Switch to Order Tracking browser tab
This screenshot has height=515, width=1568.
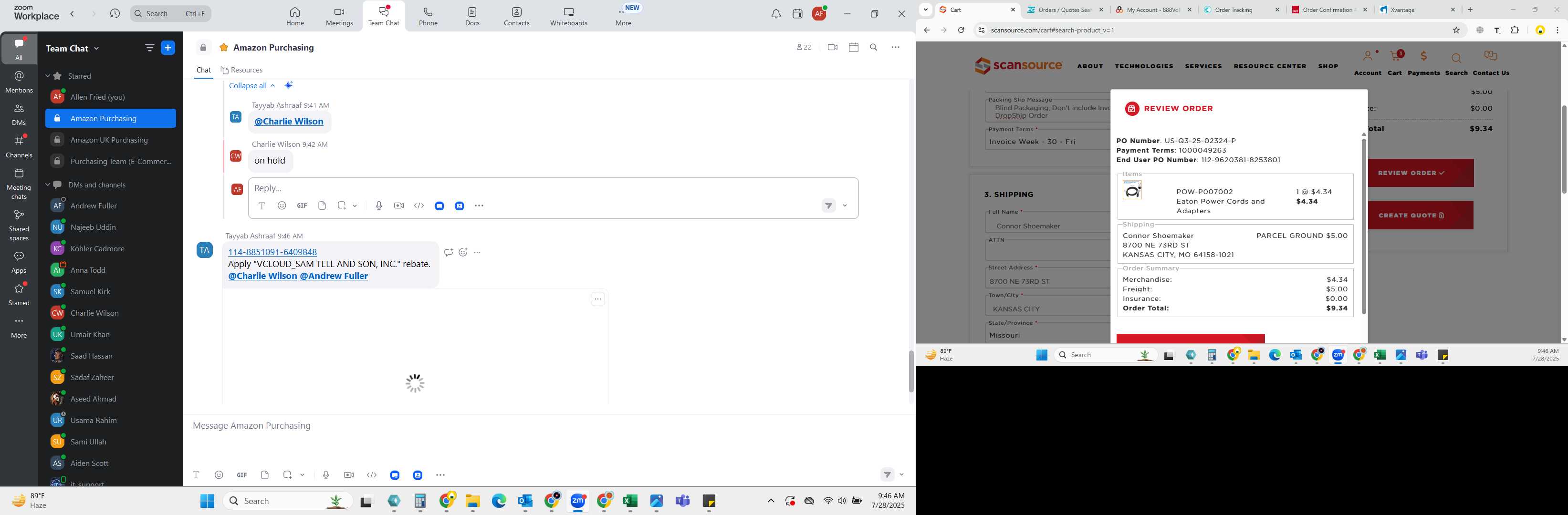click(x=1241, y=10)
